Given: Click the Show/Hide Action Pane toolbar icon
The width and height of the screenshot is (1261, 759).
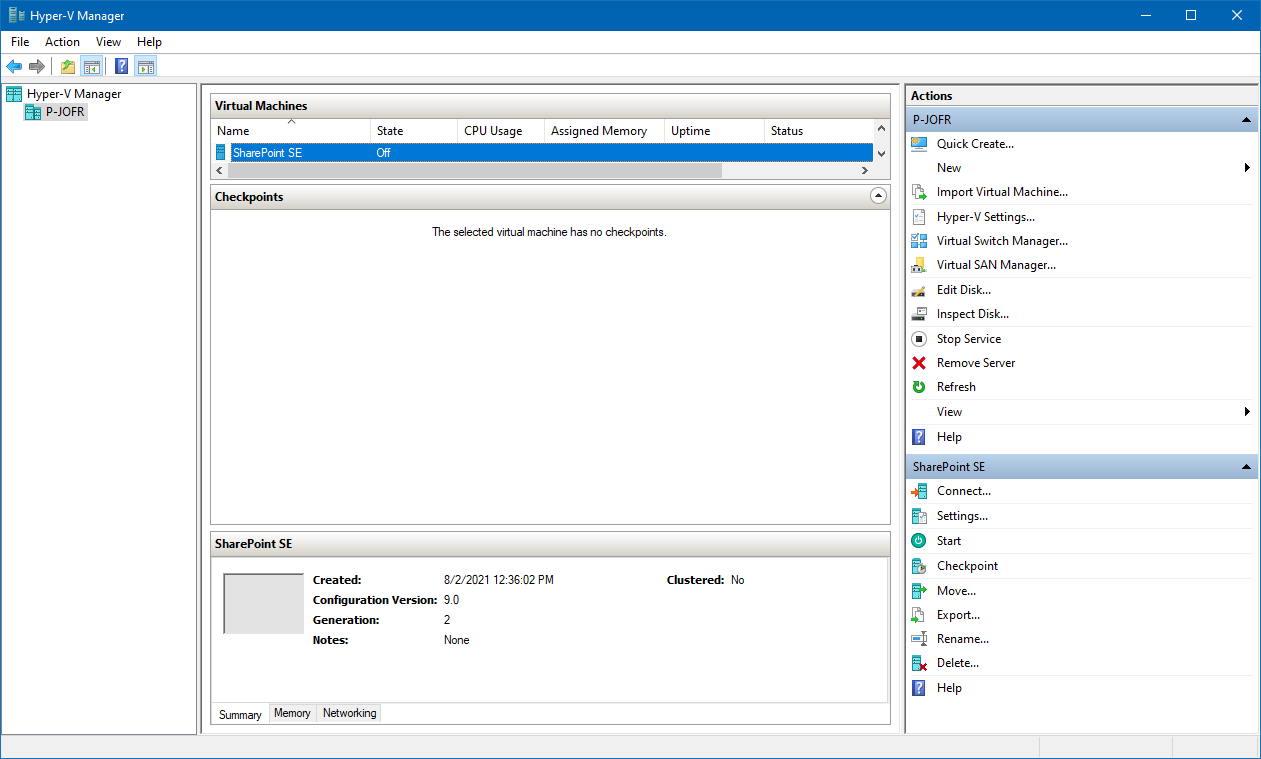Looking at the screenshot, I should pyautogui.click(x=146, y=67).
